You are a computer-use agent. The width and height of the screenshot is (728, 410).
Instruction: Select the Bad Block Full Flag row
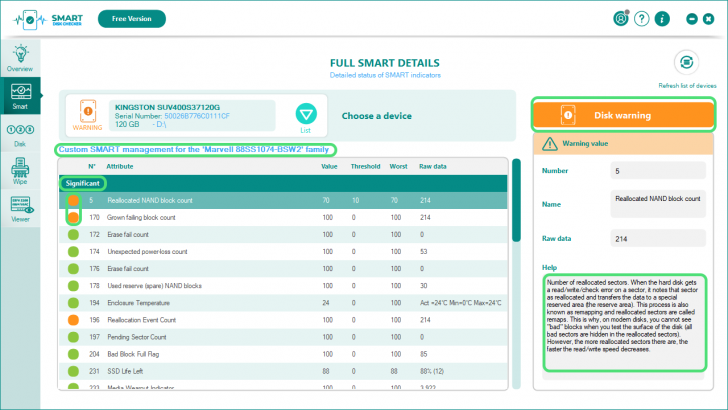pos(283,354)
